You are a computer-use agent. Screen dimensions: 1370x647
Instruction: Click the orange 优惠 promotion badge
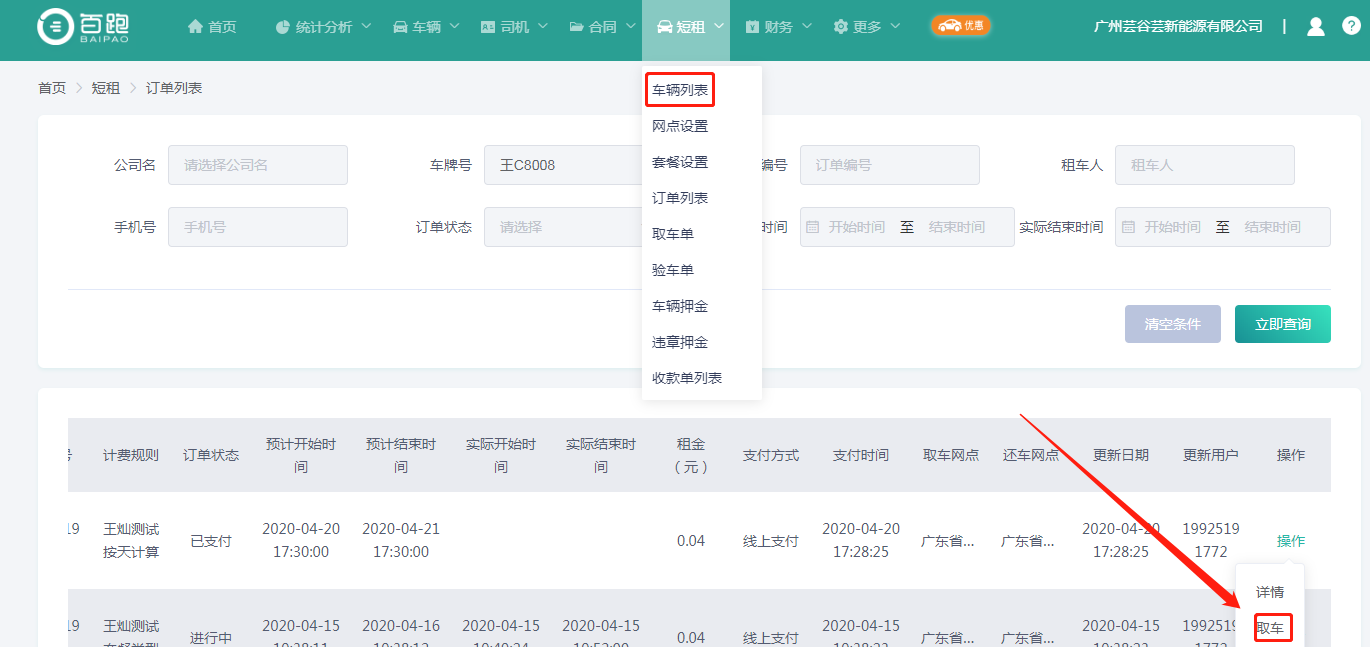point(960,26)
